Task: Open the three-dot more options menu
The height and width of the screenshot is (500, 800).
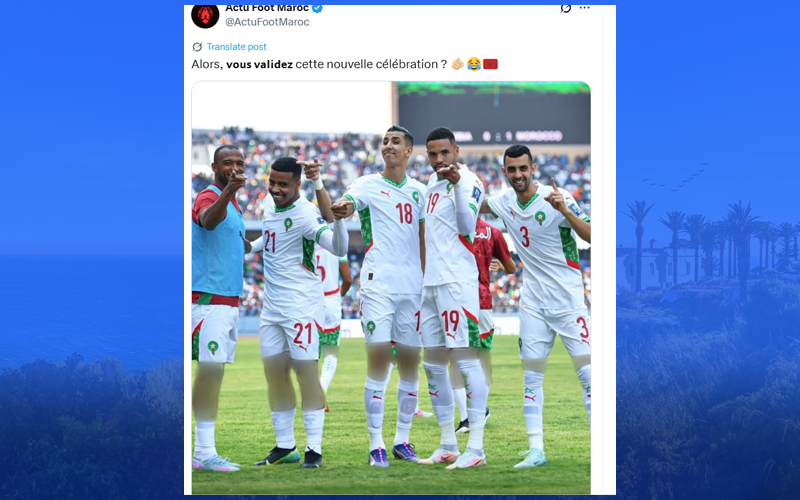Action: [585, 8]
